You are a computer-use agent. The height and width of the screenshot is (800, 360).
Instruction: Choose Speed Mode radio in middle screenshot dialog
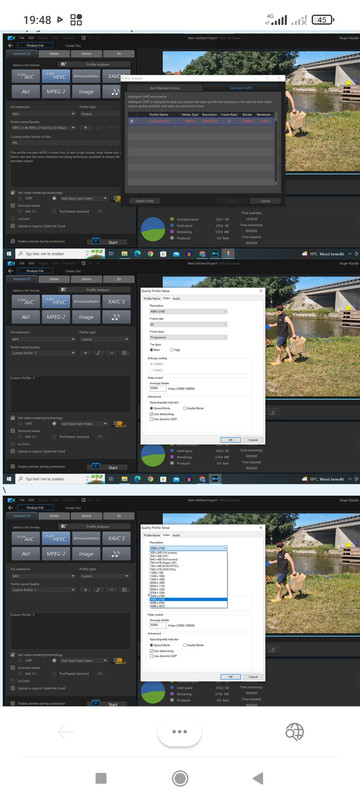pos(151,408)
